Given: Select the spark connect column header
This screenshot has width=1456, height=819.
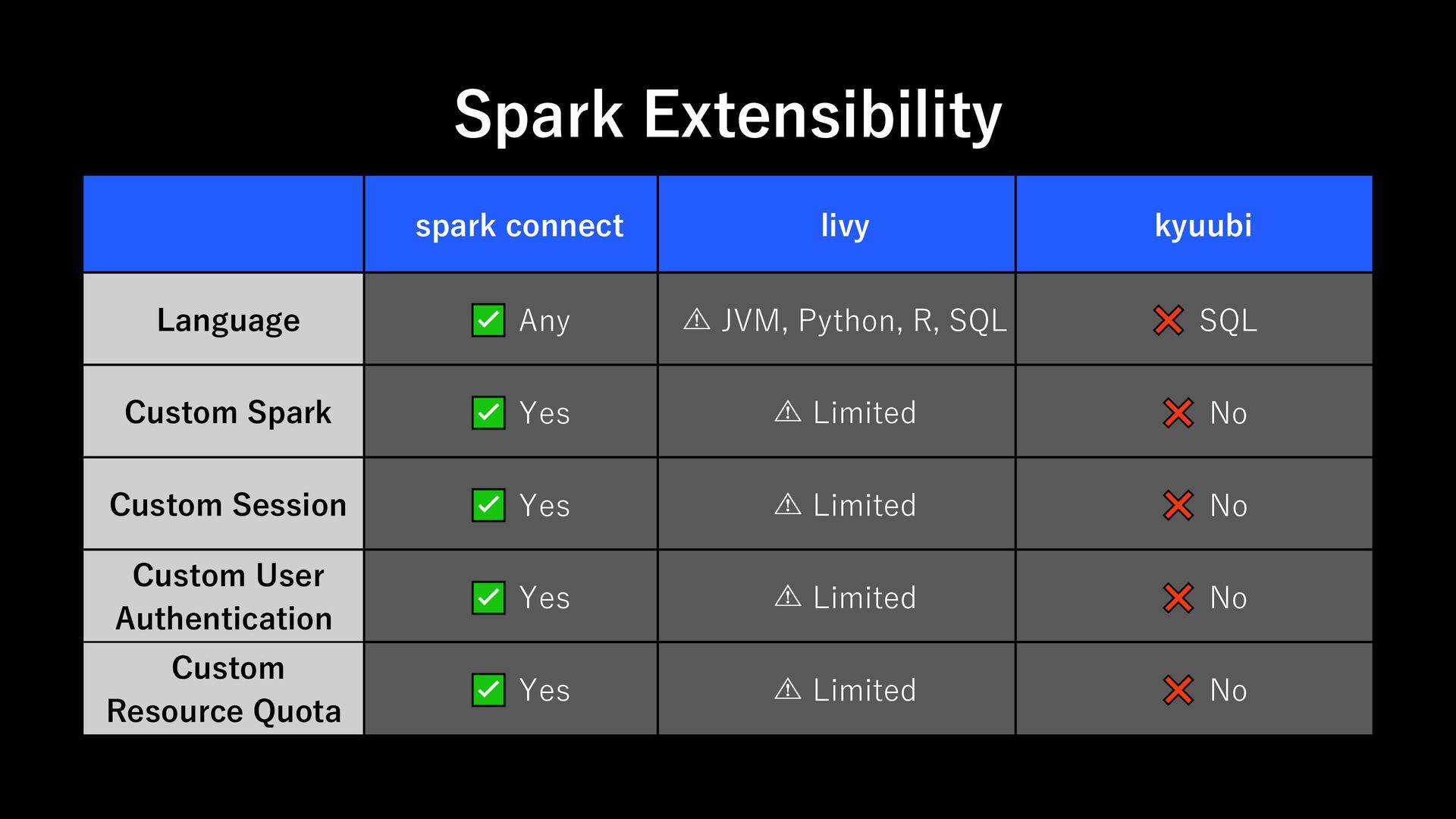Looking at the screenshot, I should pos(511,224).
